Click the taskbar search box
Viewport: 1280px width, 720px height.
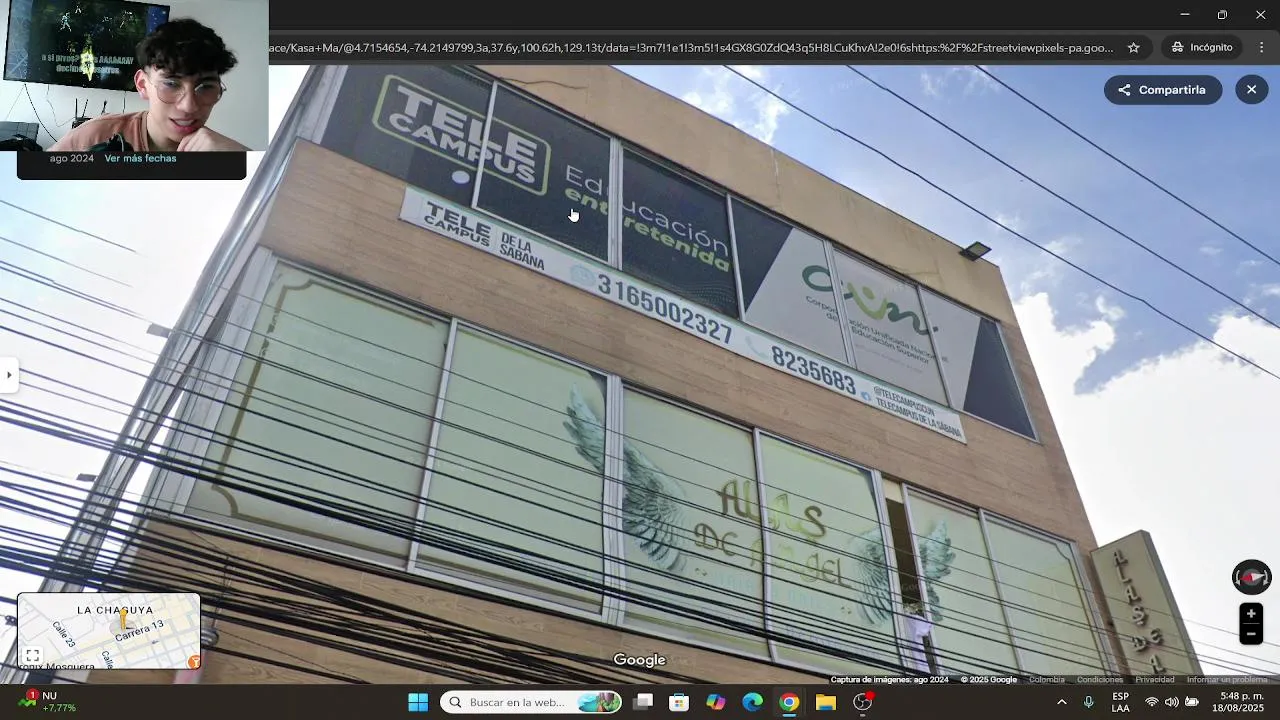[531, 702]
